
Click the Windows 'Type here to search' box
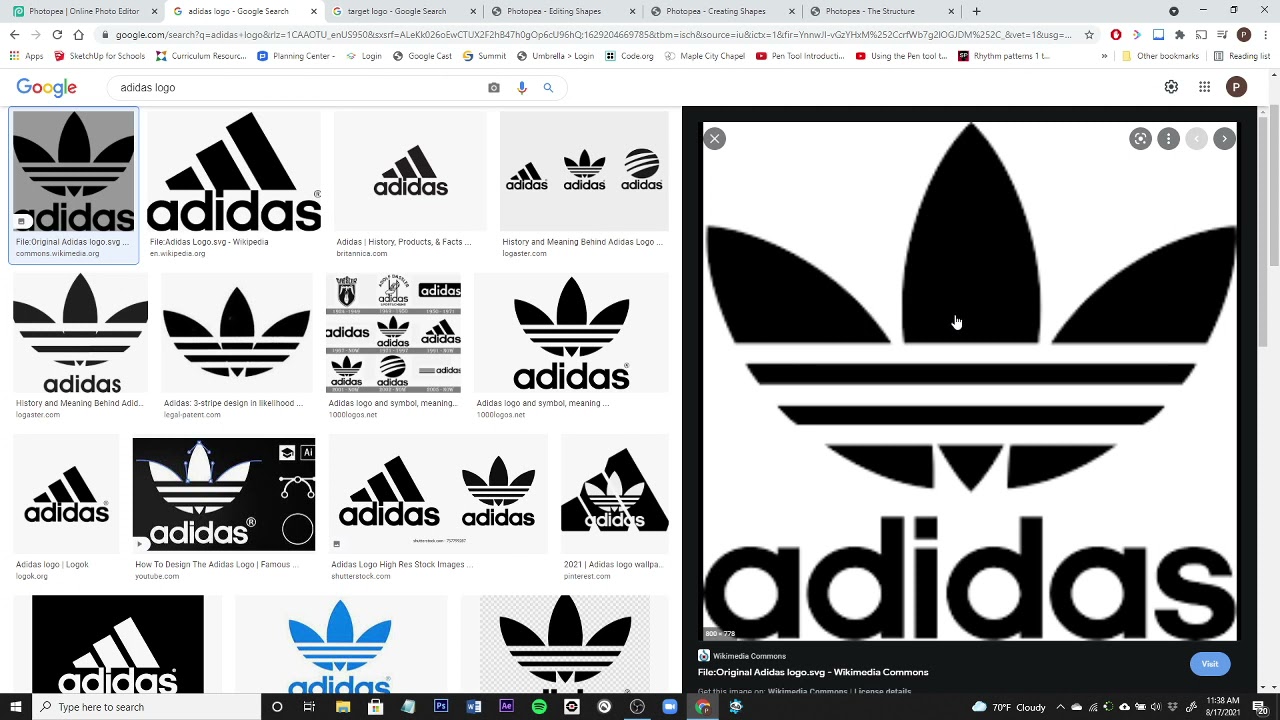[x=145, y=707]
